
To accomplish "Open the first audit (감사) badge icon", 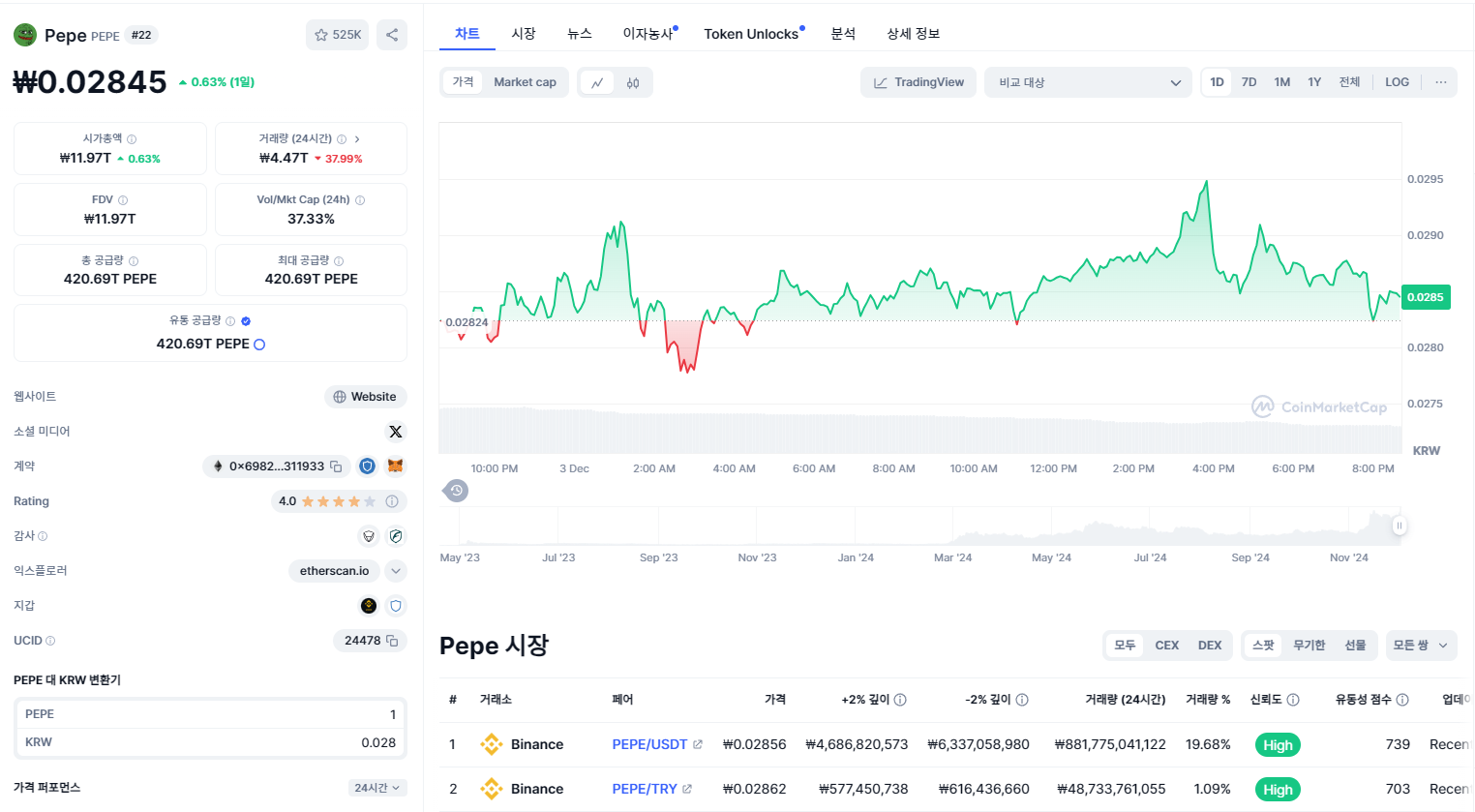I will coord(368,536).
